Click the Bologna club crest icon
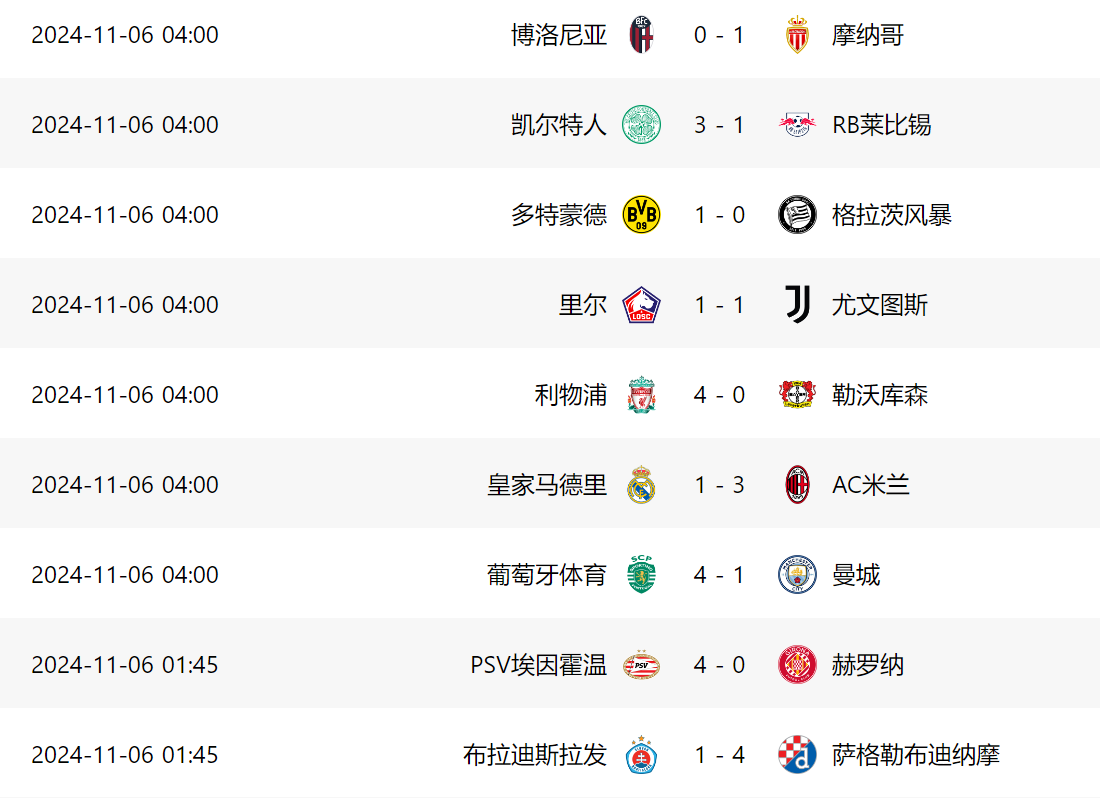The width and height of the screenshot is (1100, 798). click(641, 35)
